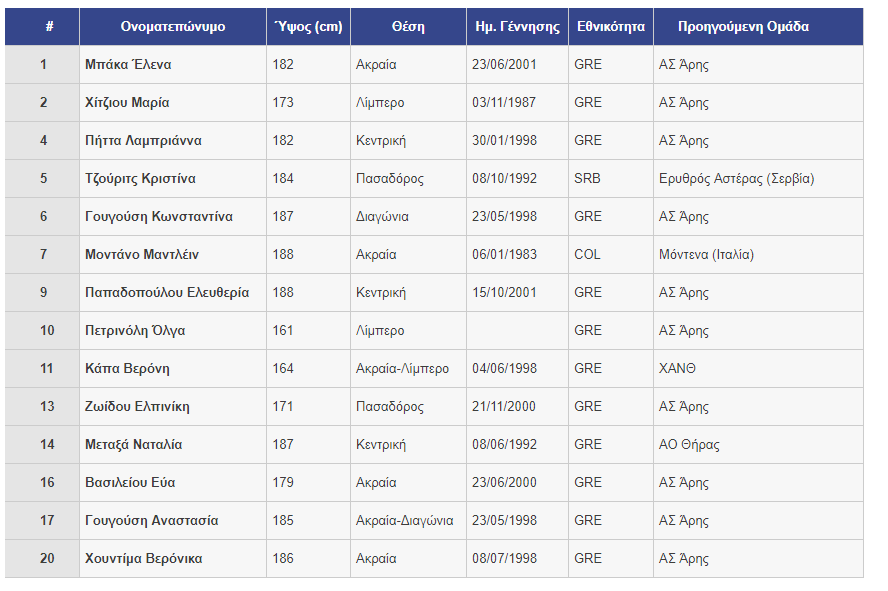
Task: Select the ΑΟ Θήρας previous team cell
Action: click(x=758, y=444)
